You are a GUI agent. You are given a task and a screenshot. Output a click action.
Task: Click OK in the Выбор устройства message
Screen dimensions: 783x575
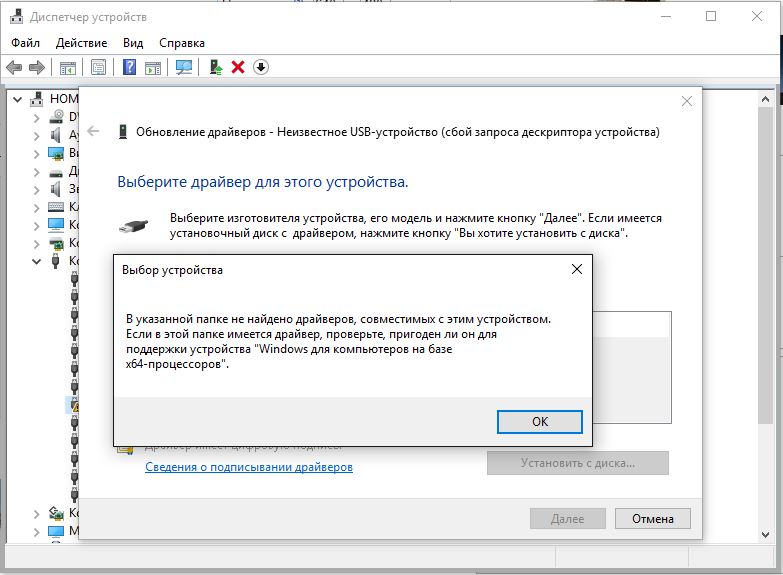pos(540,422)
